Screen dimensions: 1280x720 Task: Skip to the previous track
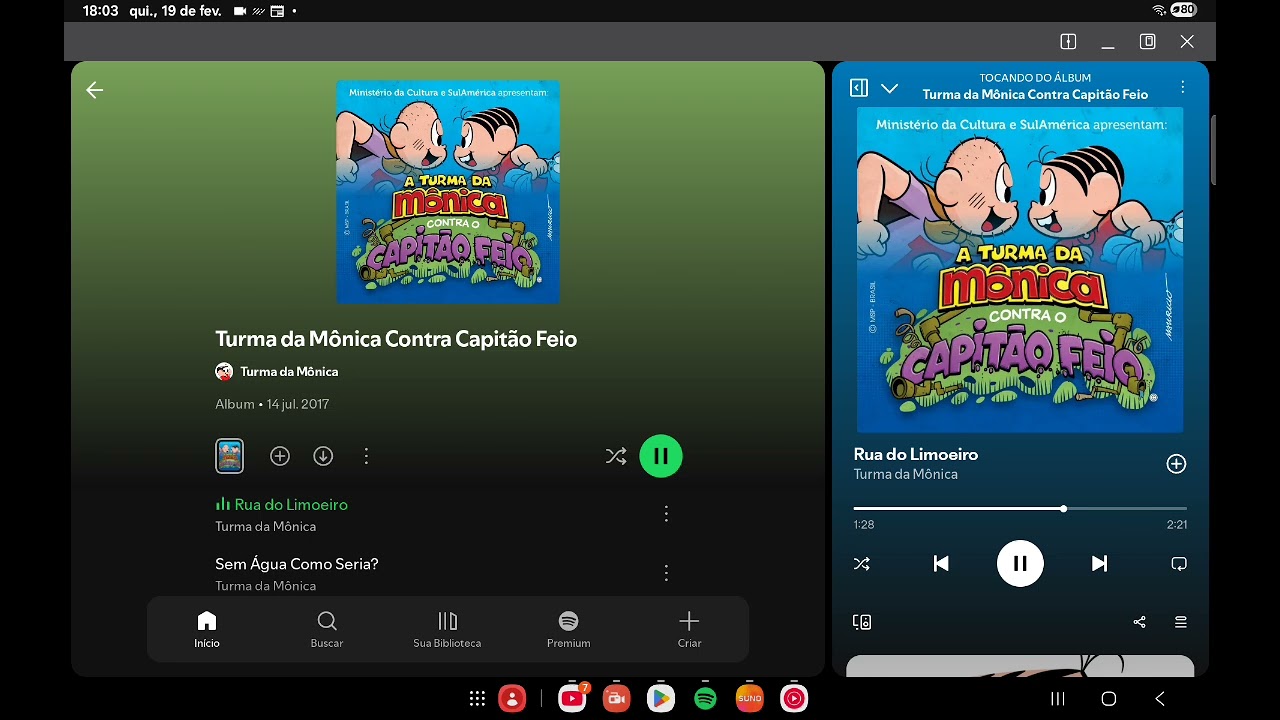coord(941,564)
